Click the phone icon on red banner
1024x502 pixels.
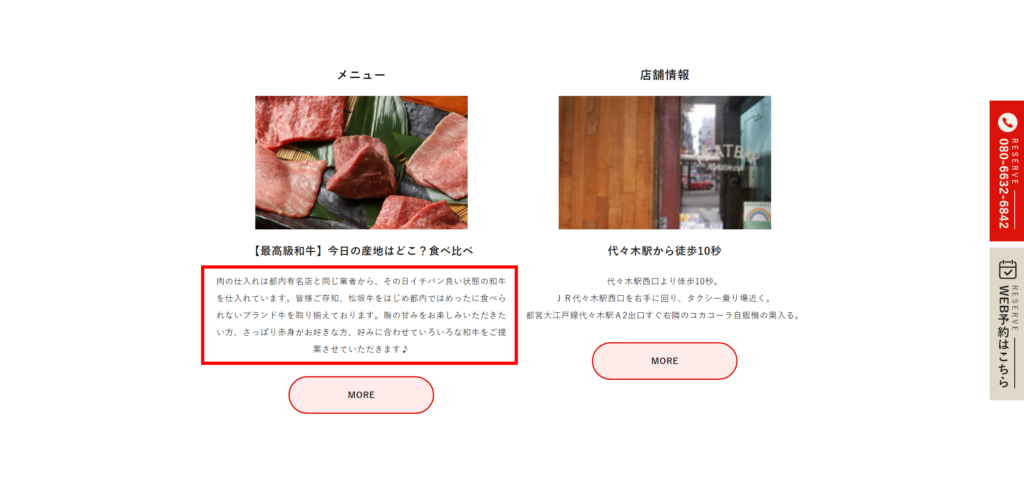coord(1008,122)
